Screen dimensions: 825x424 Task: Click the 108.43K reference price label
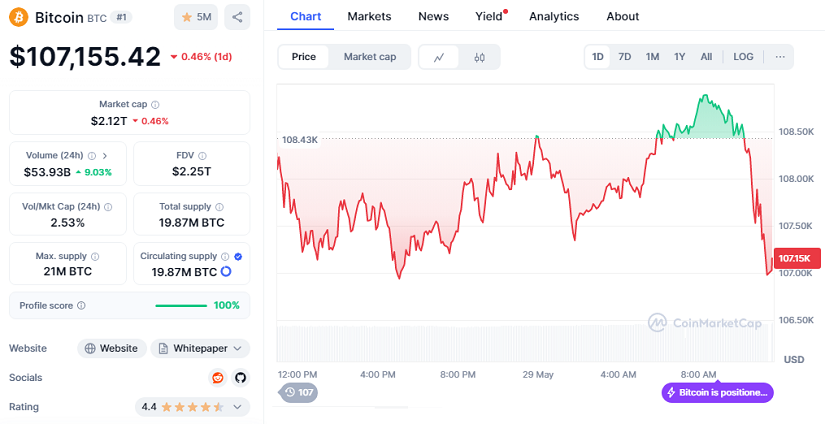click(x=299, y=140)
